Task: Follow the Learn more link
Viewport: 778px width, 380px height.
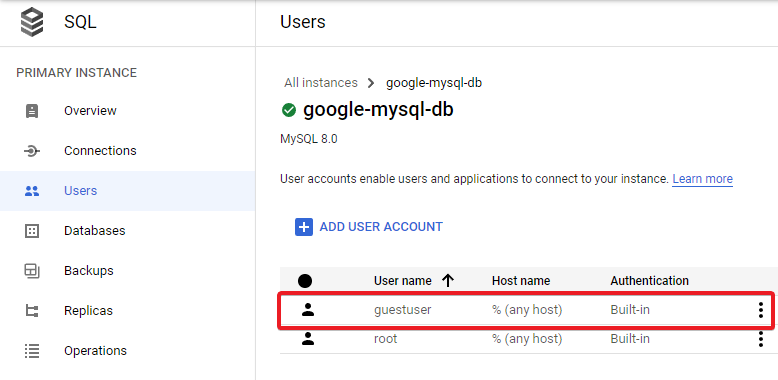Action: (702, 179)
